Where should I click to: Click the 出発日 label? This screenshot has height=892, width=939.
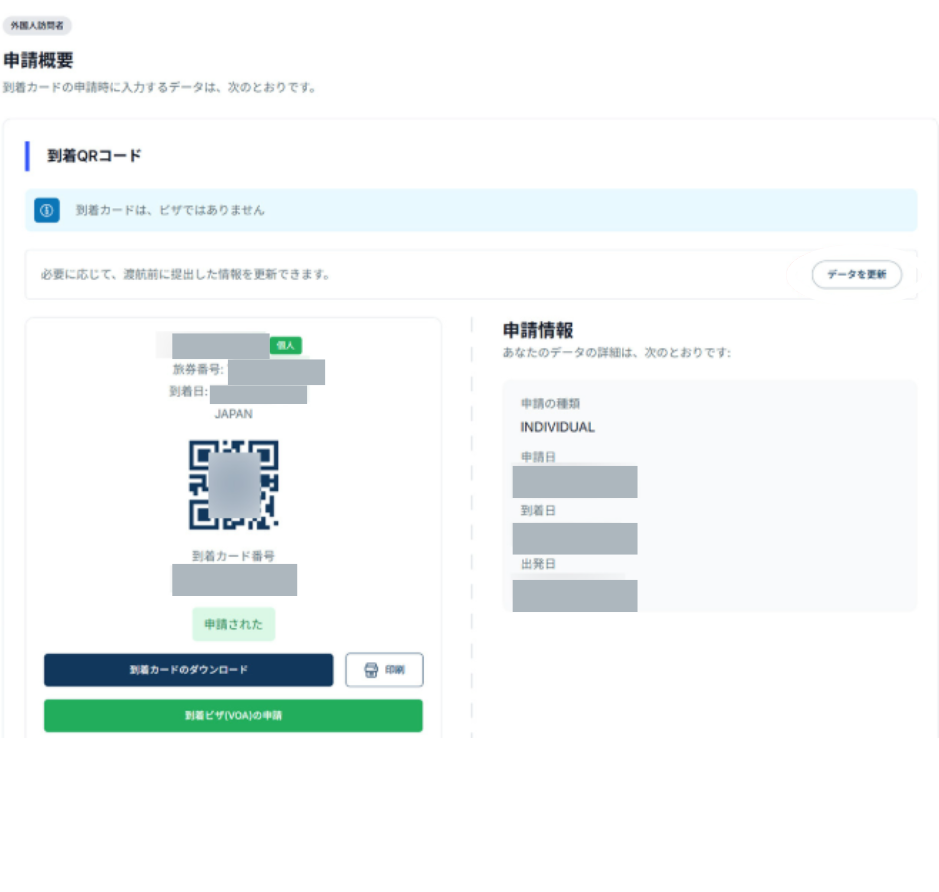pos(538,564)
